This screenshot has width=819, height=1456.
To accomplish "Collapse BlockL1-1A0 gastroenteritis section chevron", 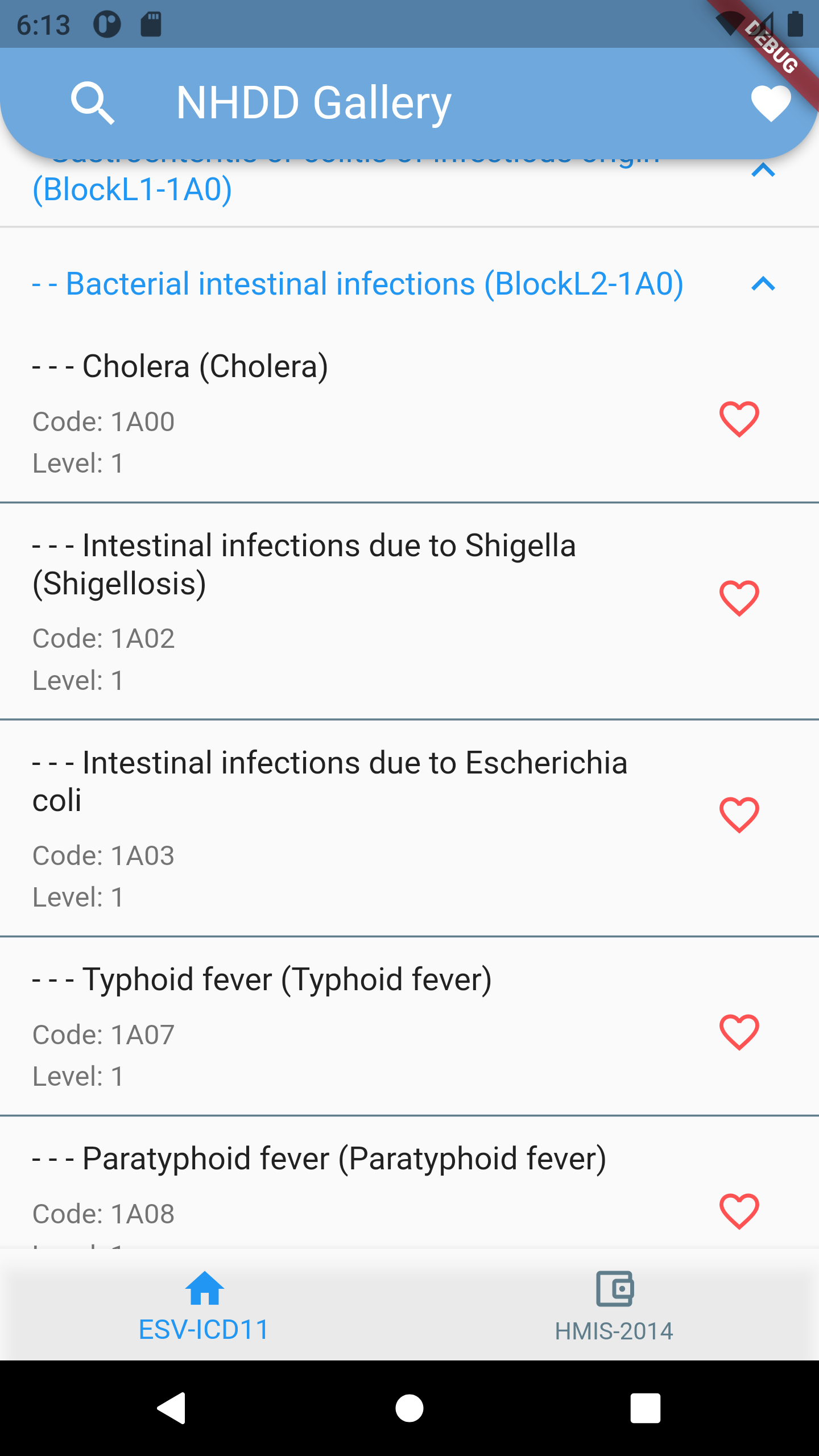I will click(763, 171).
